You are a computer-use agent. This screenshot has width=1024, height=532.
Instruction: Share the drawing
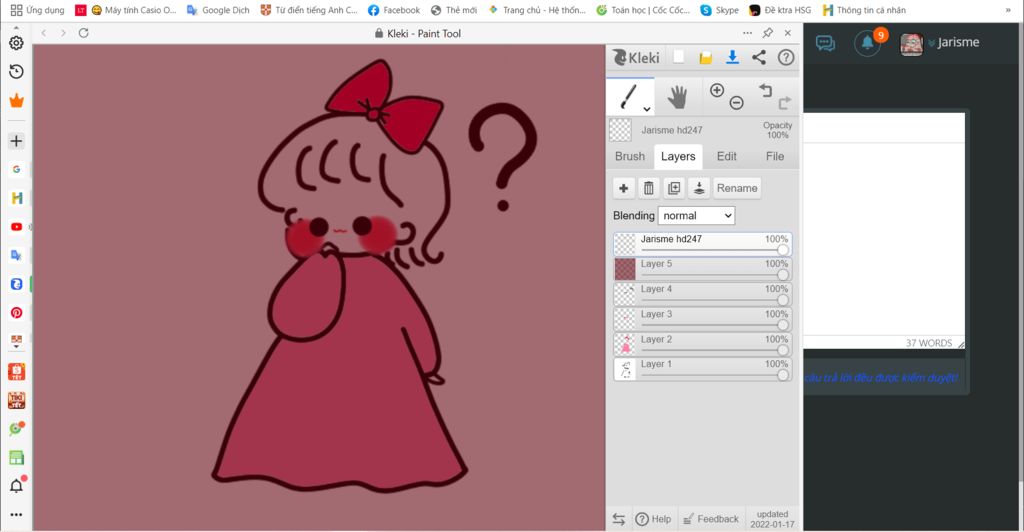(x=759, y=57)
